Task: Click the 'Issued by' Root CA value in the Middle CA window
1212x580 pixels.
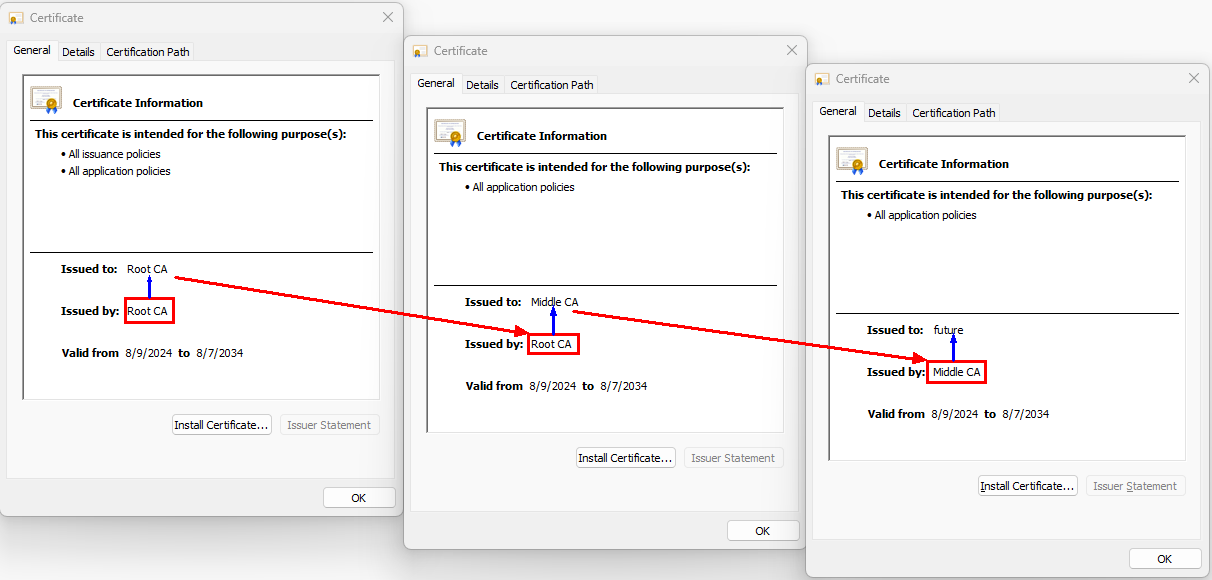Action: coord(551,344)
